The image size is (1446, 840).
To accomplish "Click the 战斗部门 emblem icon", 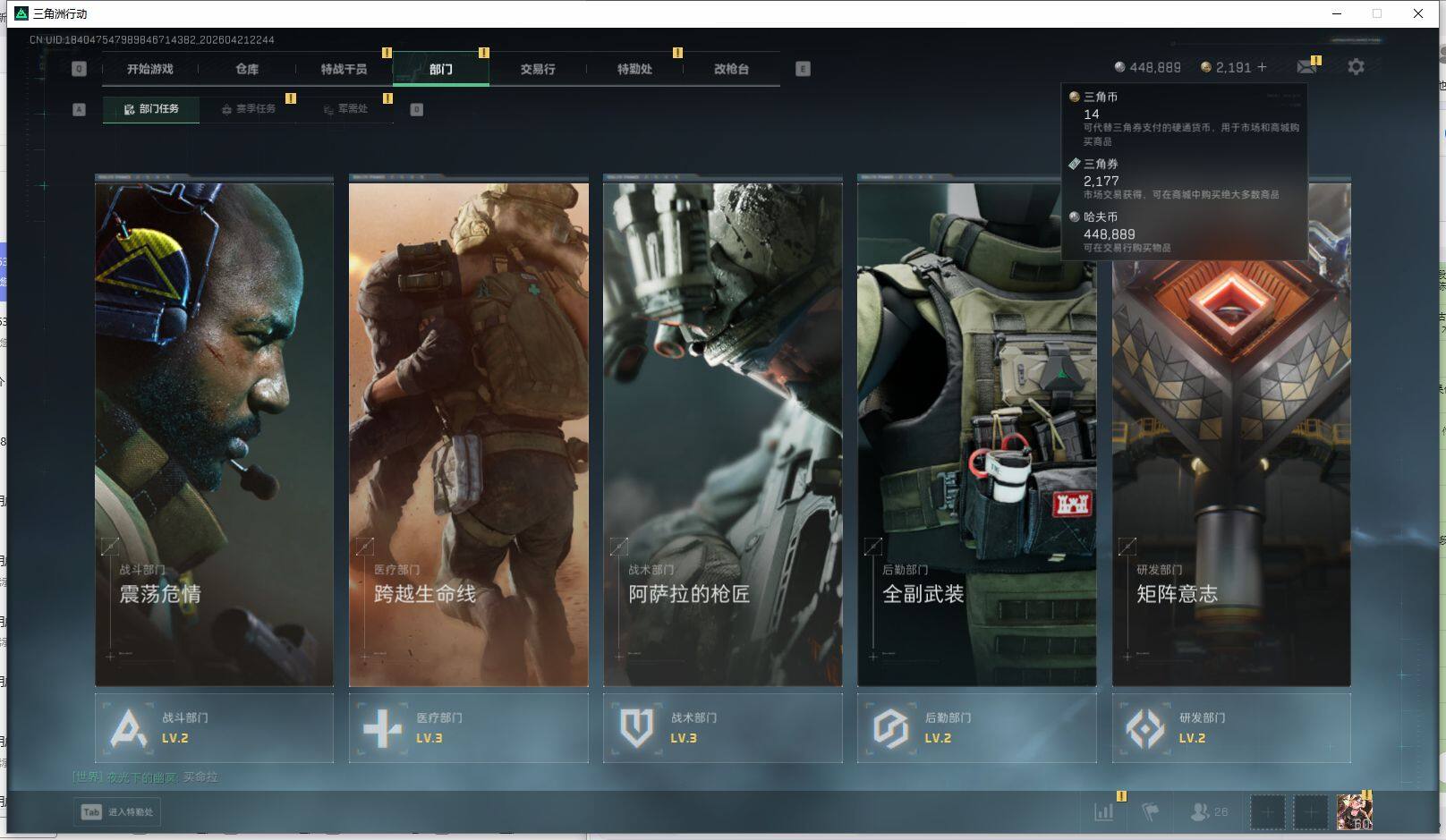I will [128, 728].
